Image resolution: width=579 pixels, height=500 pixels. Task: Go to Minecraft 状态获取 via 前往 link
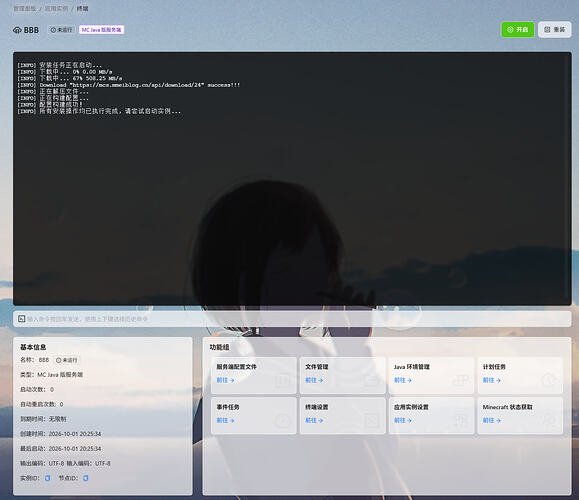coord(492,420)
